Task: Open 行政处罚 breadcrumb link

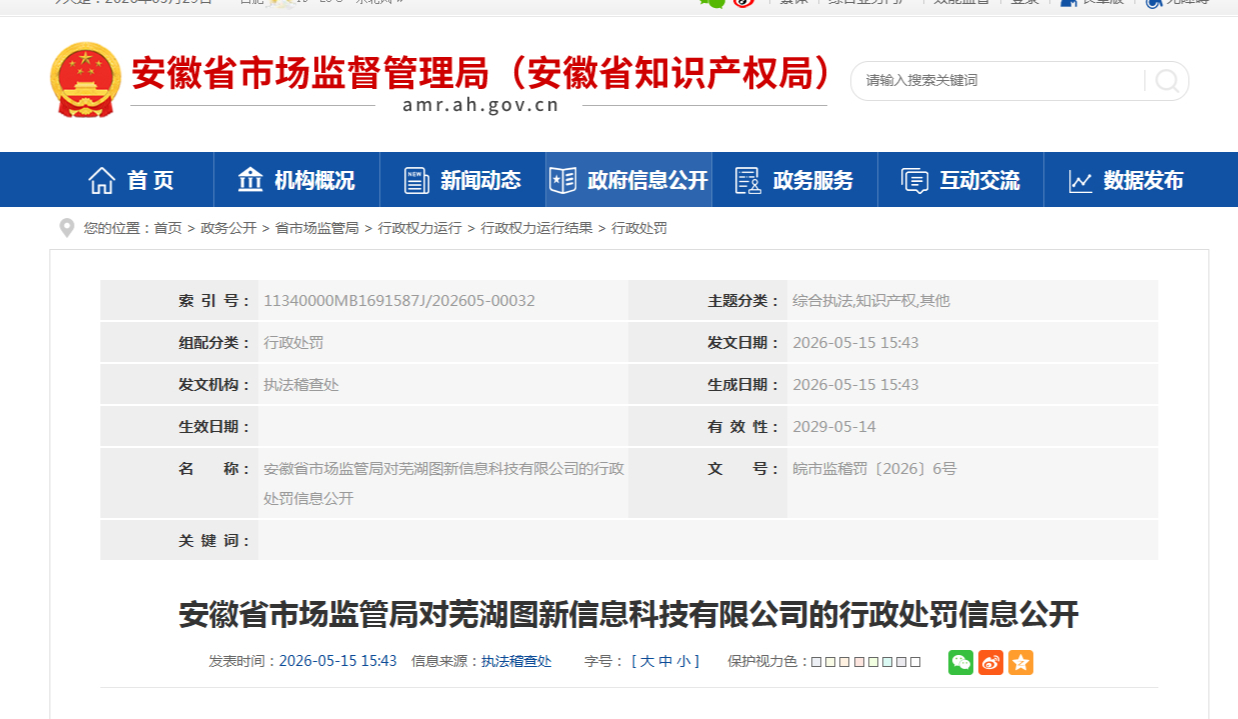Action: [639, 228]
